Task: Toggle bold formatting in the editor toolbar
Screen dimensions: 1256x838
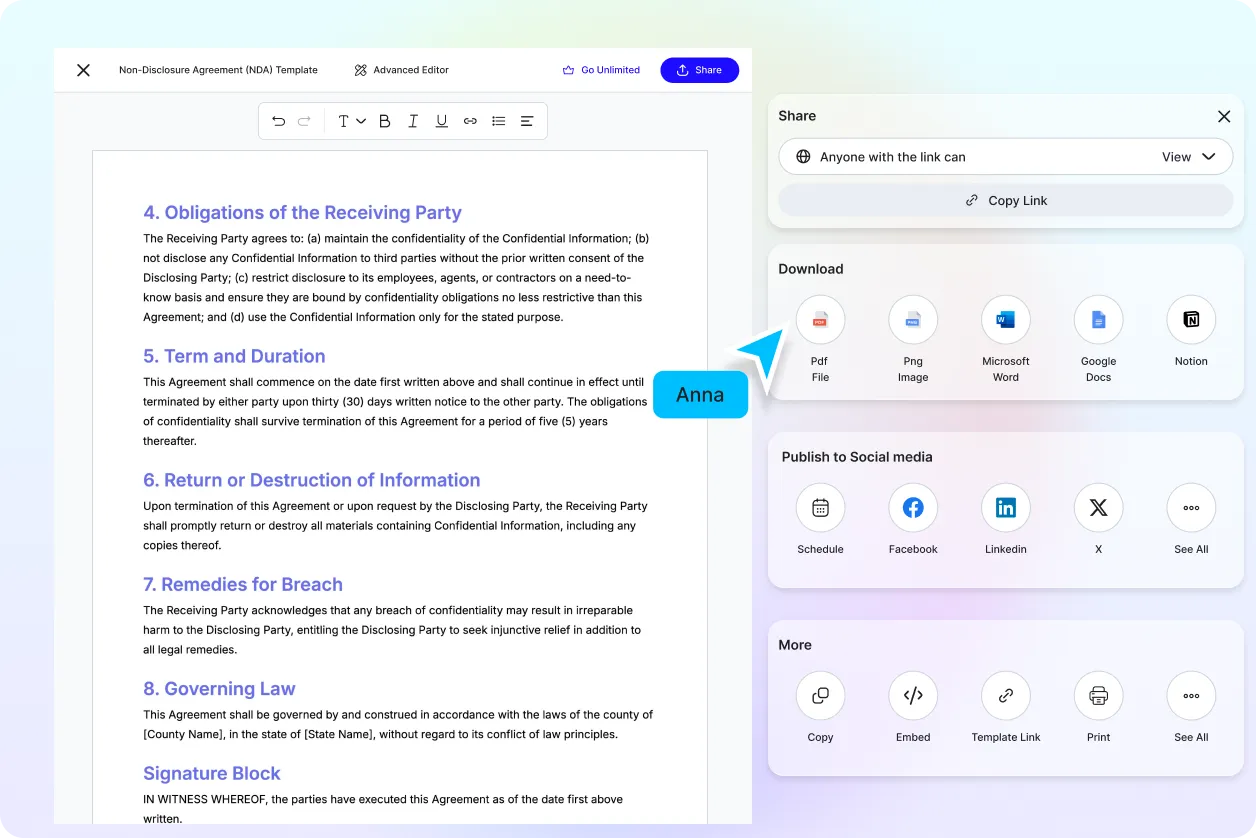Action: 384,120
